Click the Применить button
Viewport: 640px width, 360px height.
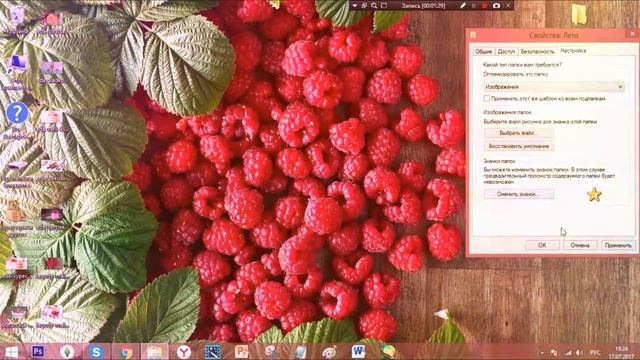(618, 245)
